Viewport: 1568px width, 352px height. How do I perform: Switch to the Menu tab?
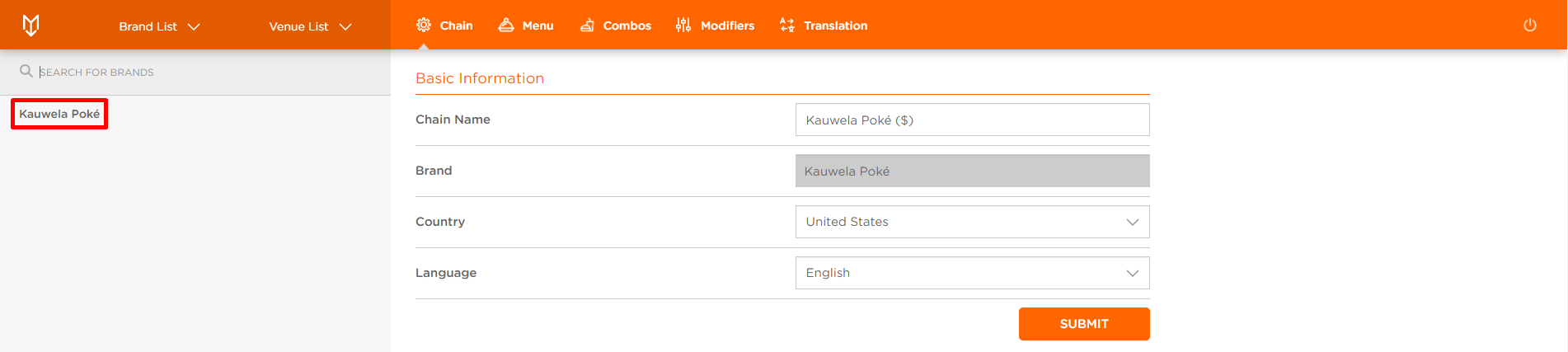526,26
